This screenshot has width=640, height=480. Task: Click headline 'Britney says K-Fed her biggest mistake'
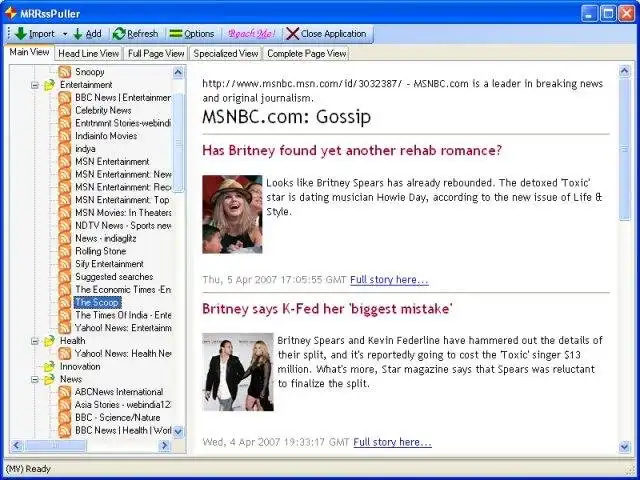(327, 309)
